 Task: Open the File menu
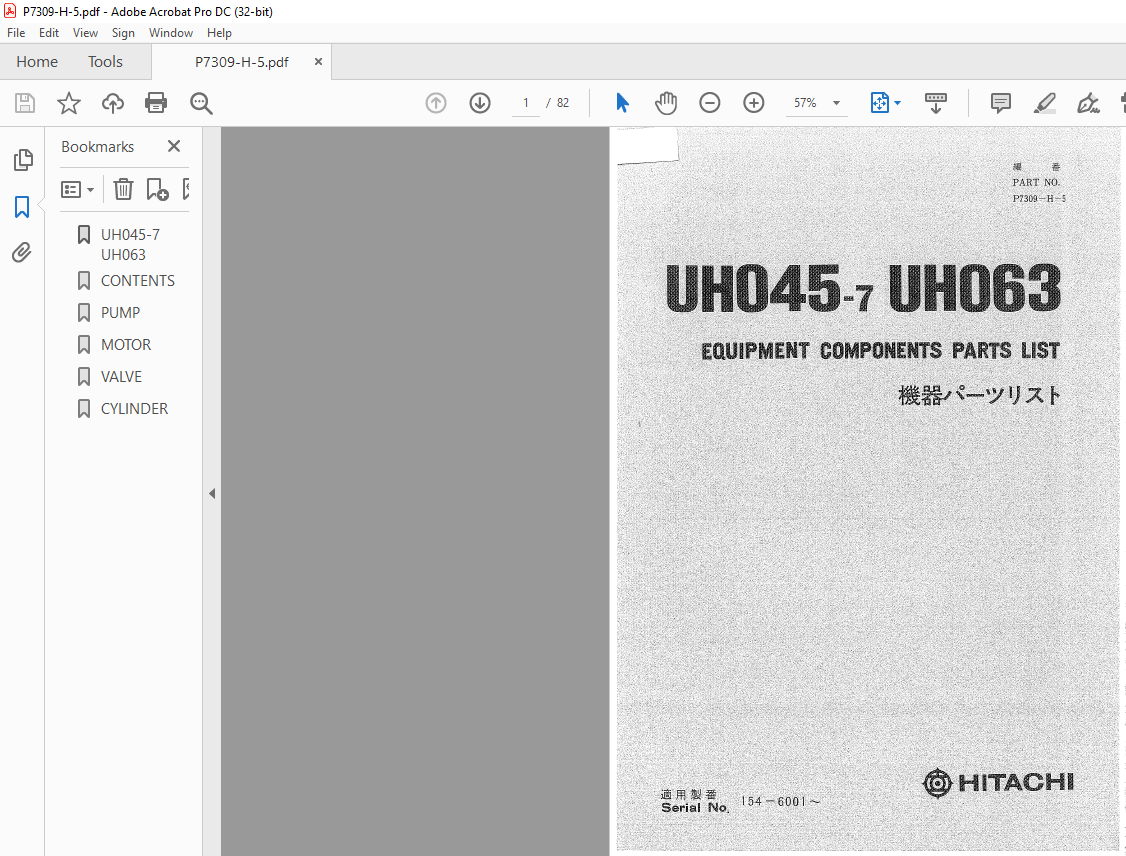tap(16, 33)
